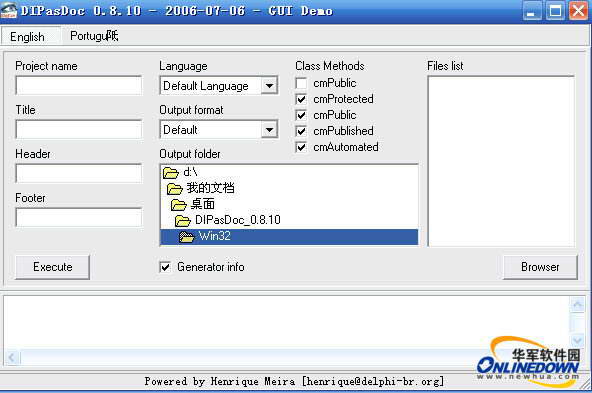This screenshot has height=393, width=592.
Task: Click the Footer input field
Action: 79,217
